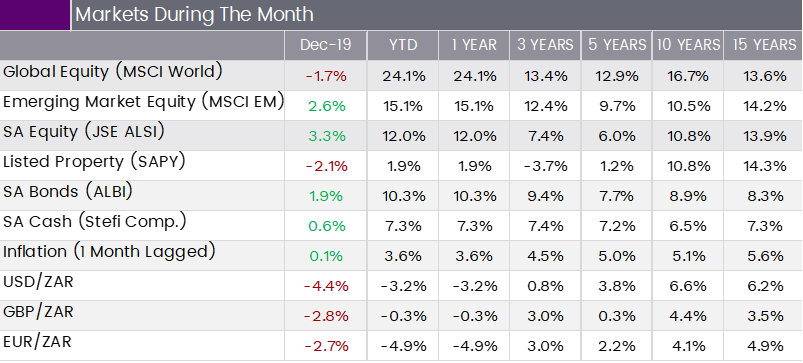The image size is (803, 363).
Task: Click the SA Cash (Stefi Comp.) label
Action: pyautogui.click(x=94, y=222)
